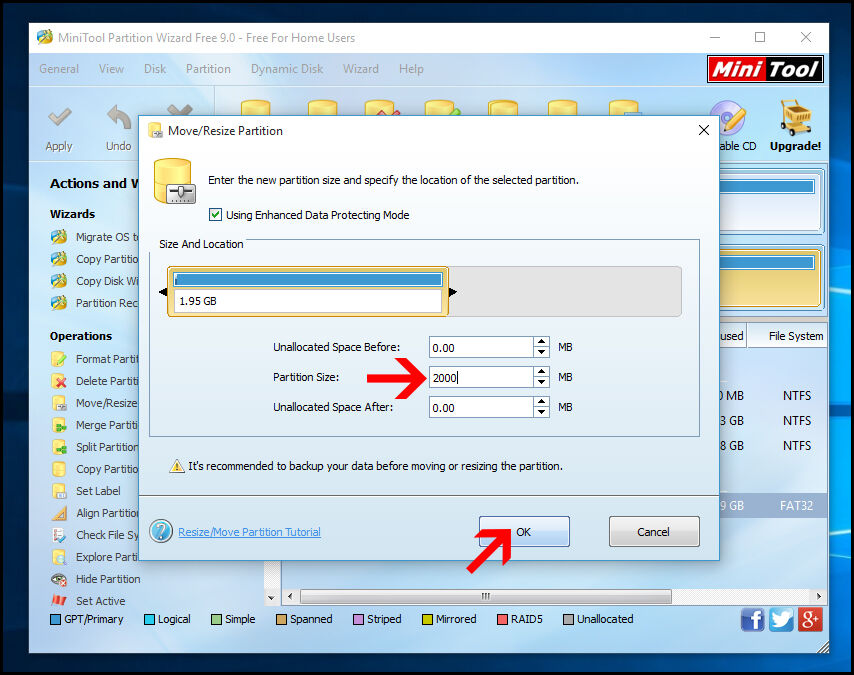Click the horizontal scrollbar right arrow

click(819, 597)
